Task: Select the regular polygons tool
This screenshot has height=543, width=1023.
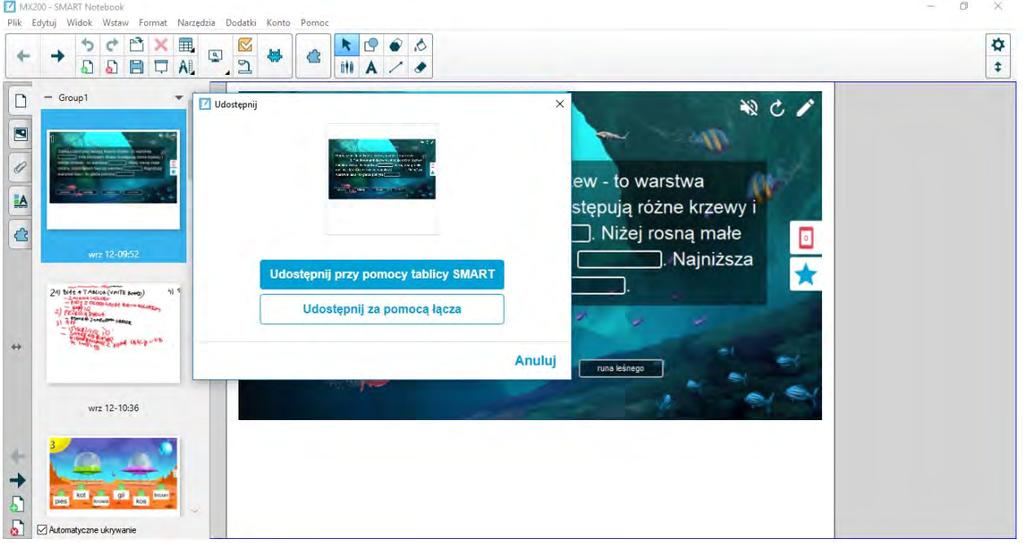Action: [x=395, y=45]
